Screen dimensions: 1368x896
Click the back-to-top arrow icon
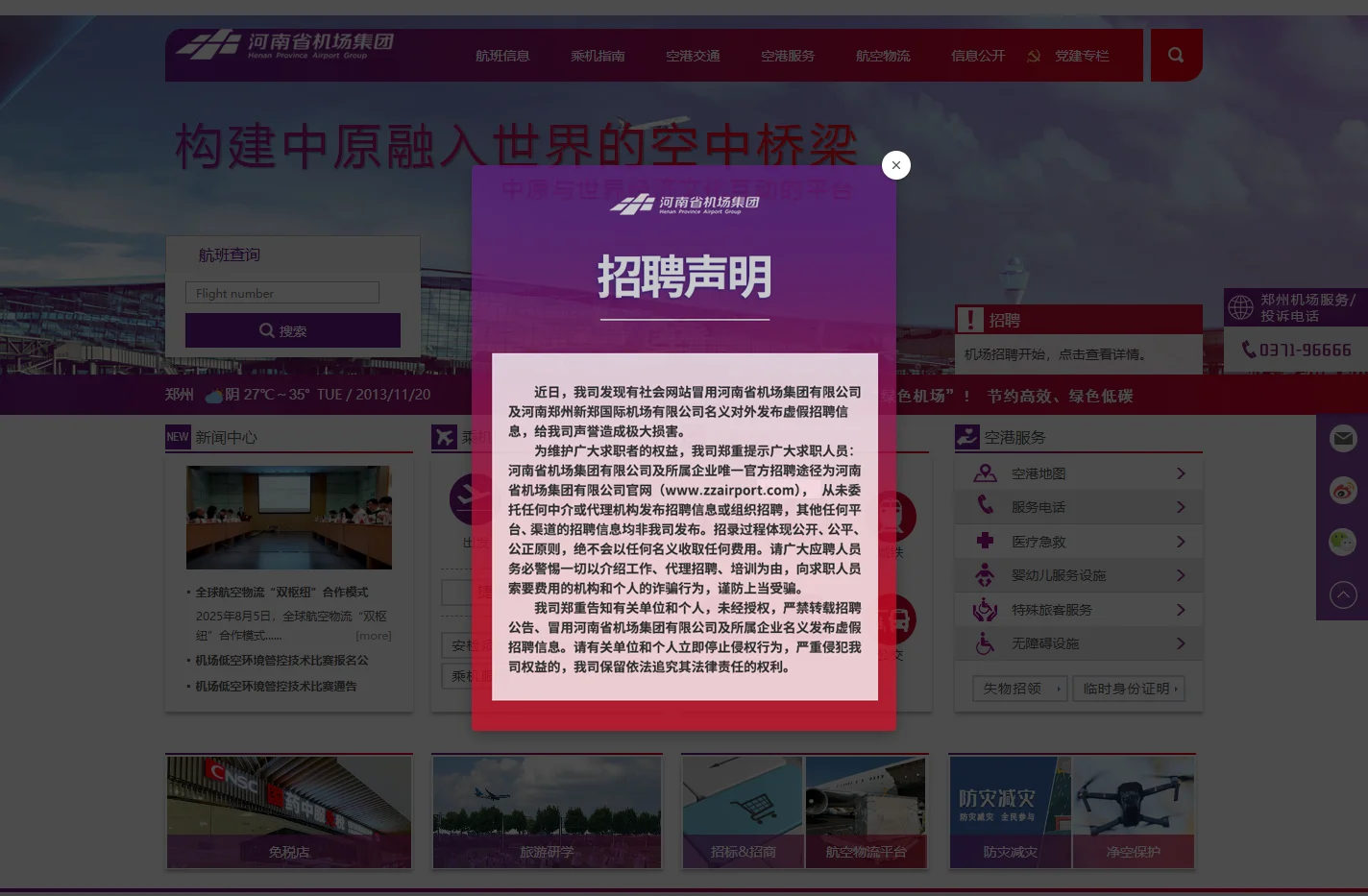[1343, 595]
